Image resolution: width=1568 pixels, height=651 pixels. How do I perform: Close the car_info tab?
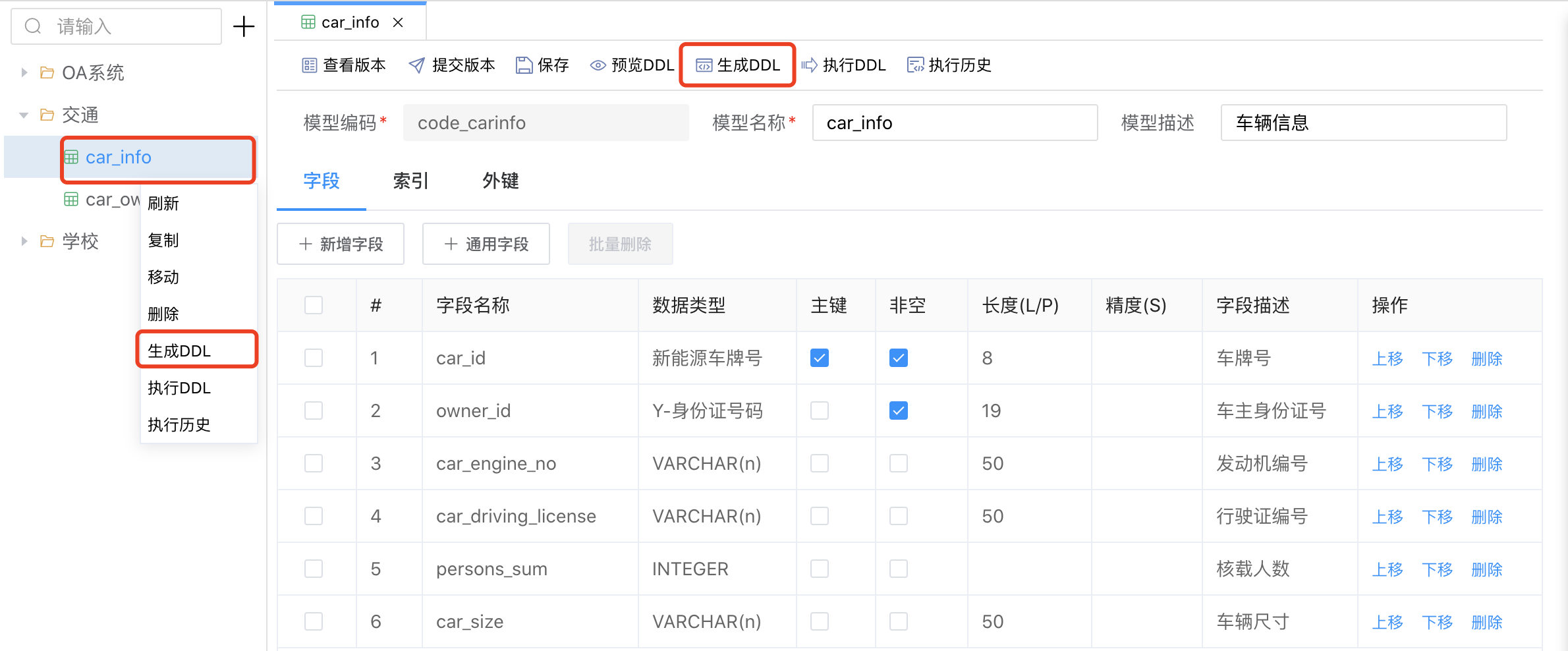tap(398, 22)
